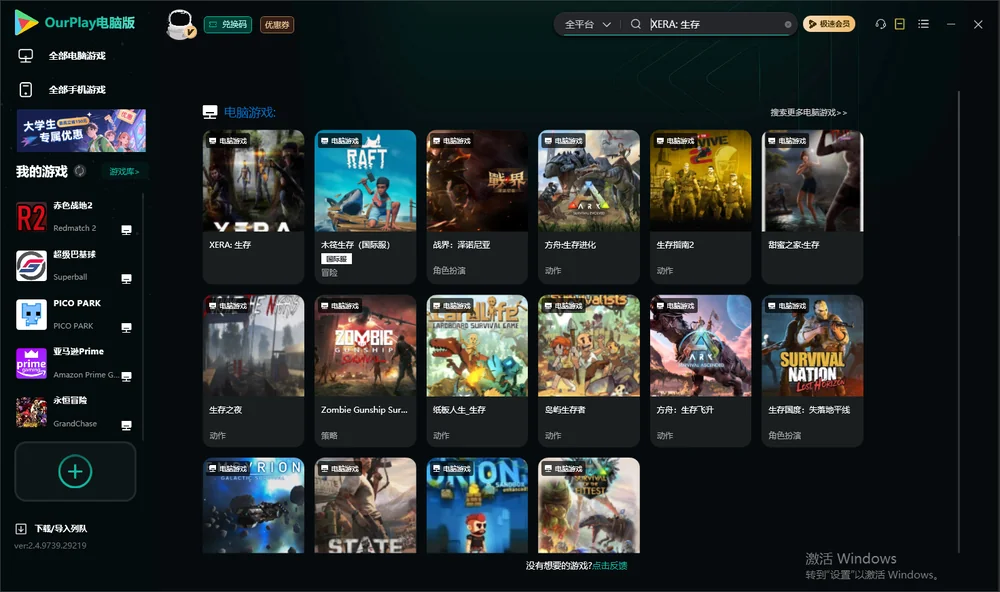Refresh the 我的游戏 list
This screenshot has width=1000, height=592.
[x=80, y=171]
